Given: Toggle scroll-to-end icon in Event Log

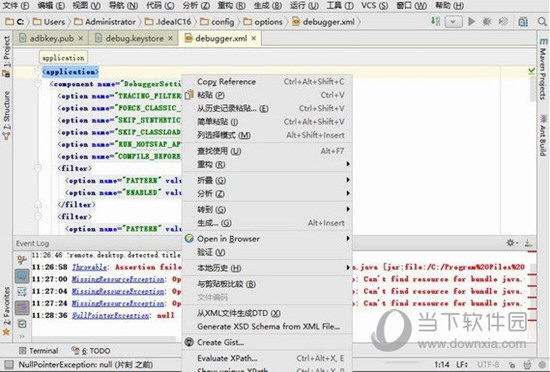Looking at the screenshot, I should 22,307.
